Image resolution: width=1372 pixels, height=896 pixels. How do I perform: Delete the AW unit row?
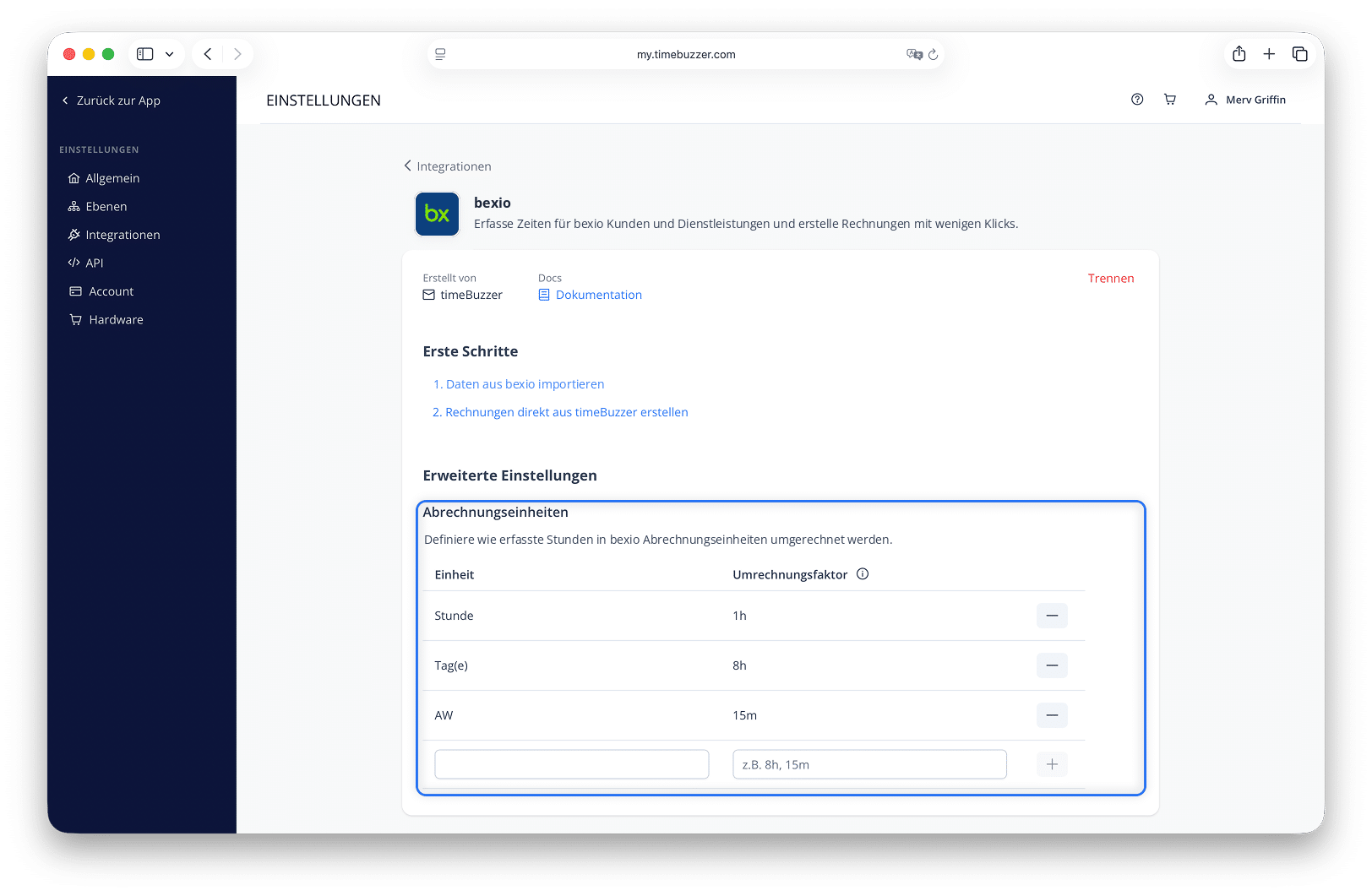[1052, 715]
